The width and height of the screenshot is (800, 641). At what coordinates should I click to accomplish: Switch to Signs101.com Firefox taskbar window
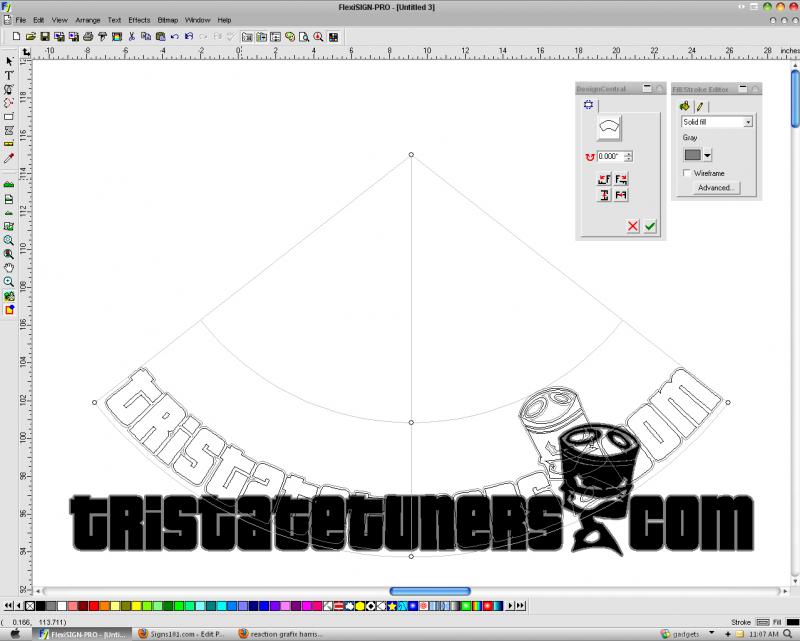click(x=182, y=634)
